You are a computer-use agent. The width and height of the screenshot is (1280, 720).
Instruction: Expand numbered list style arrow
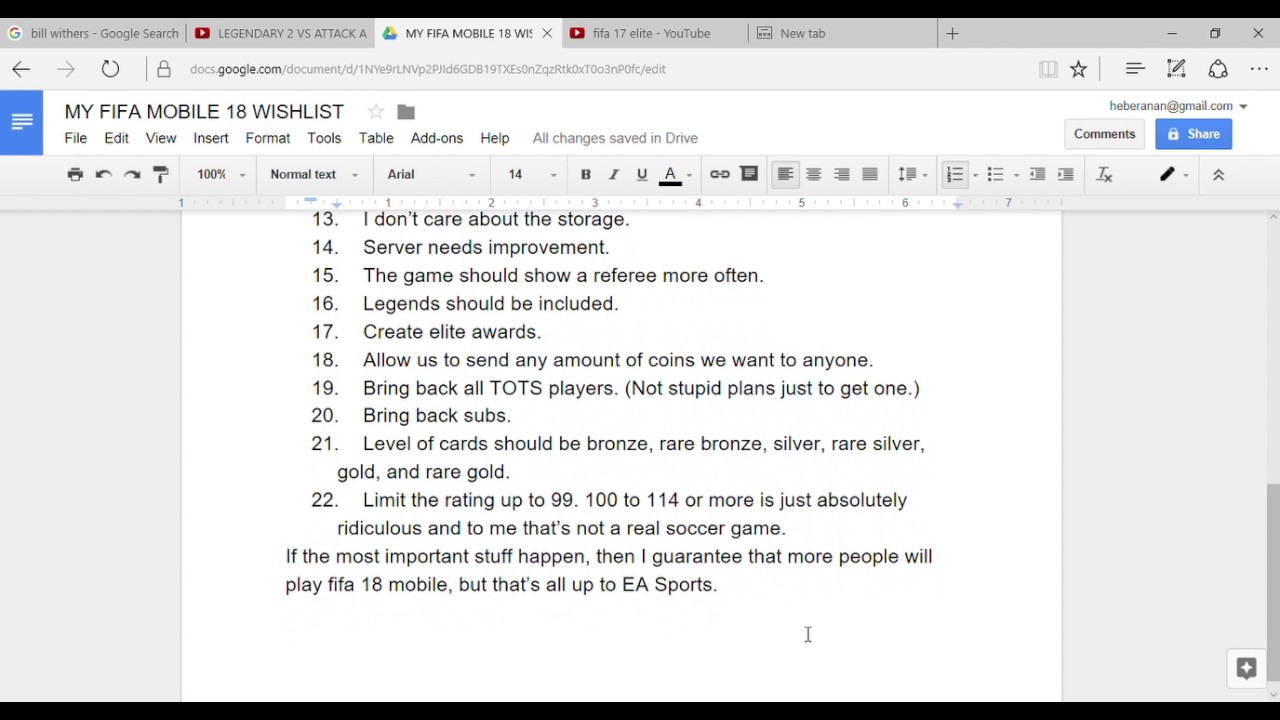pos(975,175)
